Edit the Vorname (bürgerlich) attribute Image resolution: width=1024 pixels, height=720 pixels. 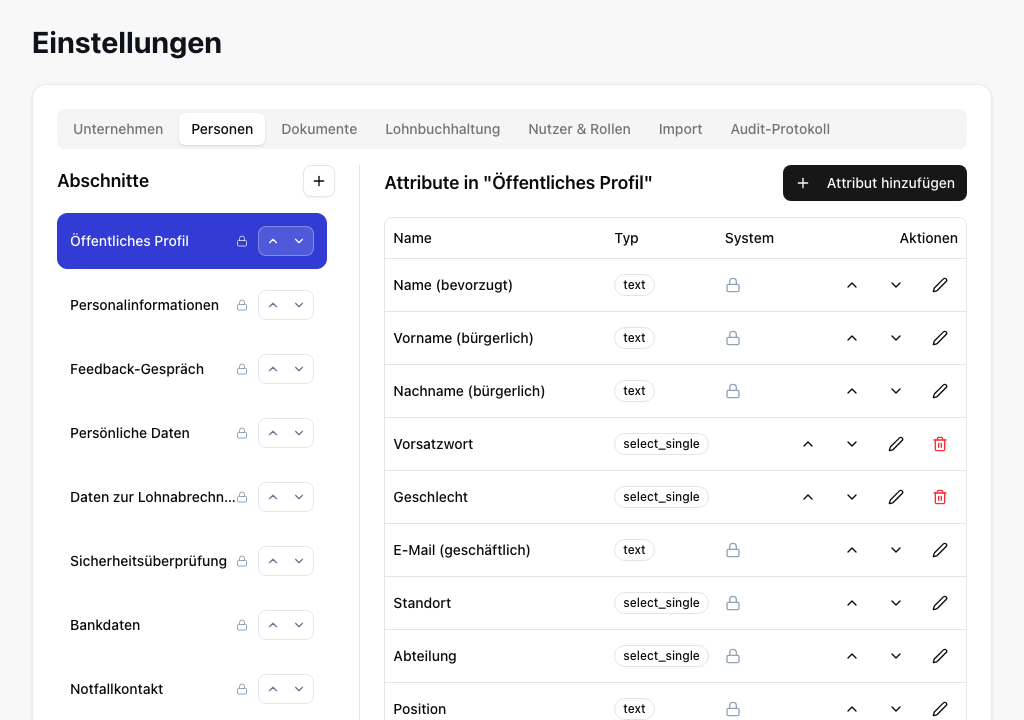click(x=940, y=338)
